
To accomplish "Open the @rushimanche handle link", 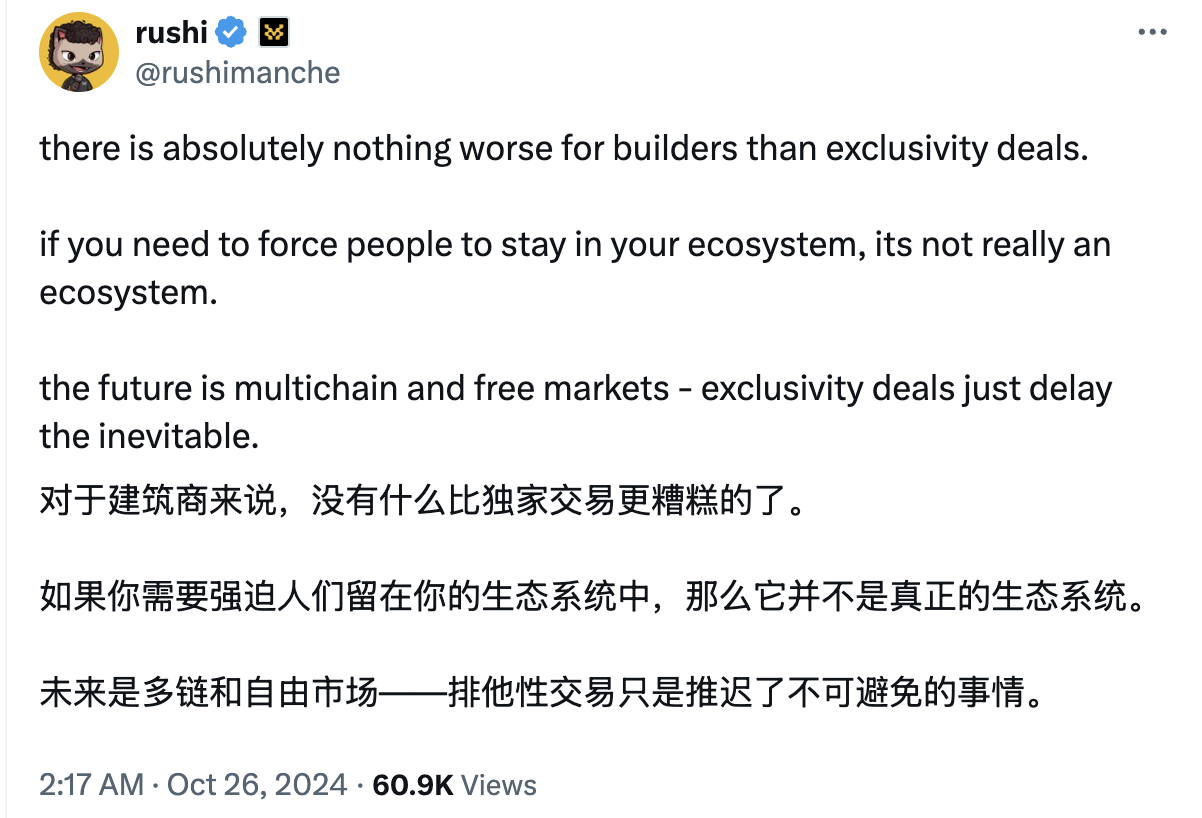I will (237, 73).
